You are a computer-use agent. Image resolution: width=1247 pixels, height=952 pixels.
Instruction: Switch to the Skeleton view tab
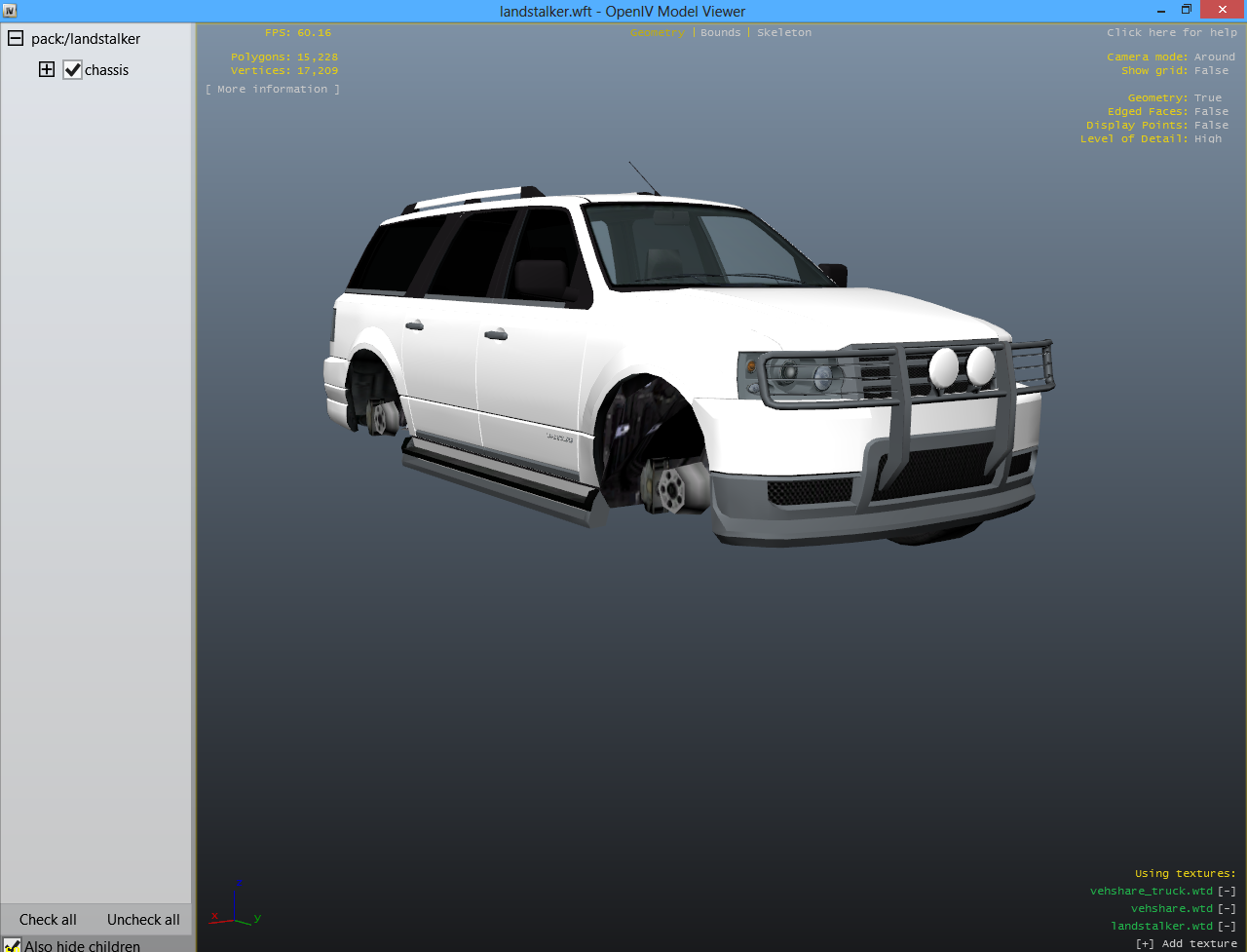783,33
